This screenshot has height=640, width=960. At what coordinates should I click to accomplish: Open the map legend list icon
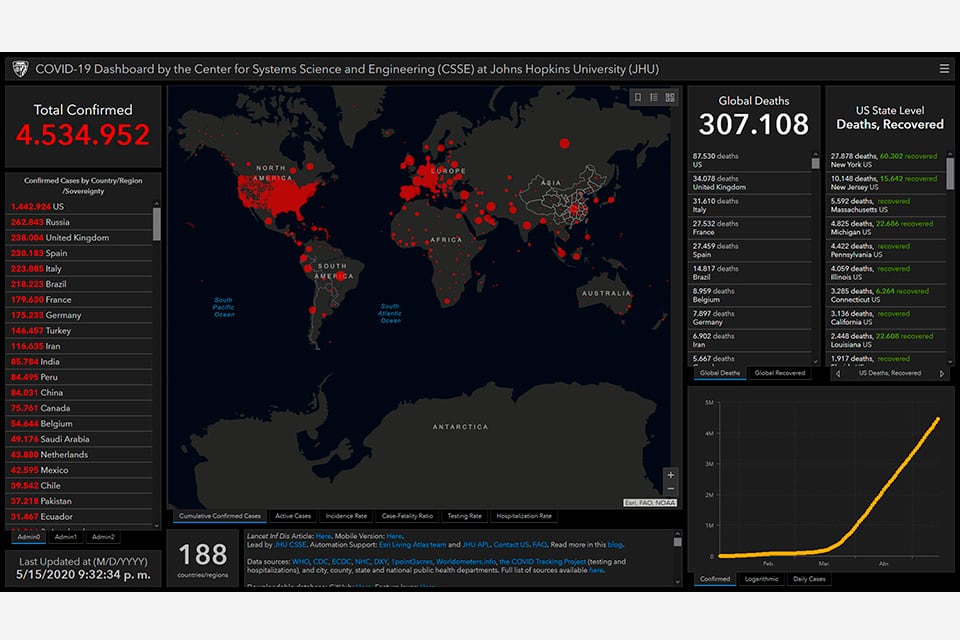tap(653, 97)
